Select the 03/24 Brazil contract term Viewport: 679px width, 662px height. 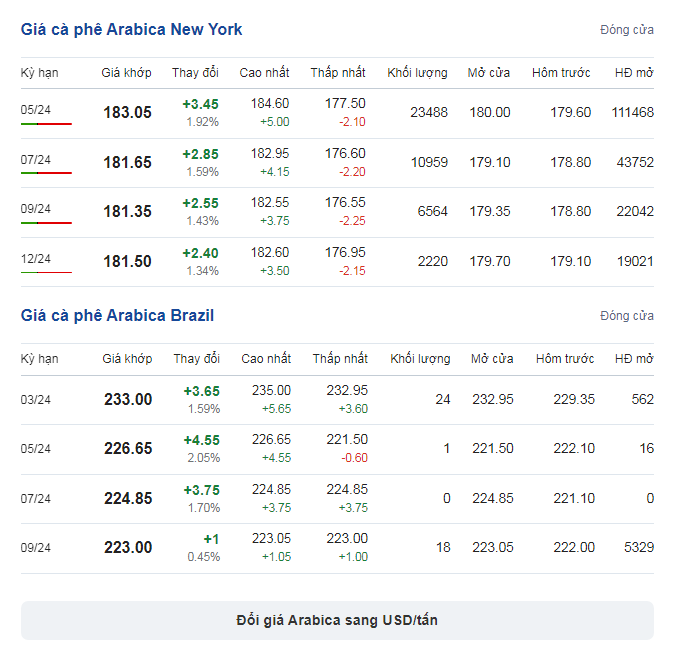pyautogui.click(x=36, y=400)
